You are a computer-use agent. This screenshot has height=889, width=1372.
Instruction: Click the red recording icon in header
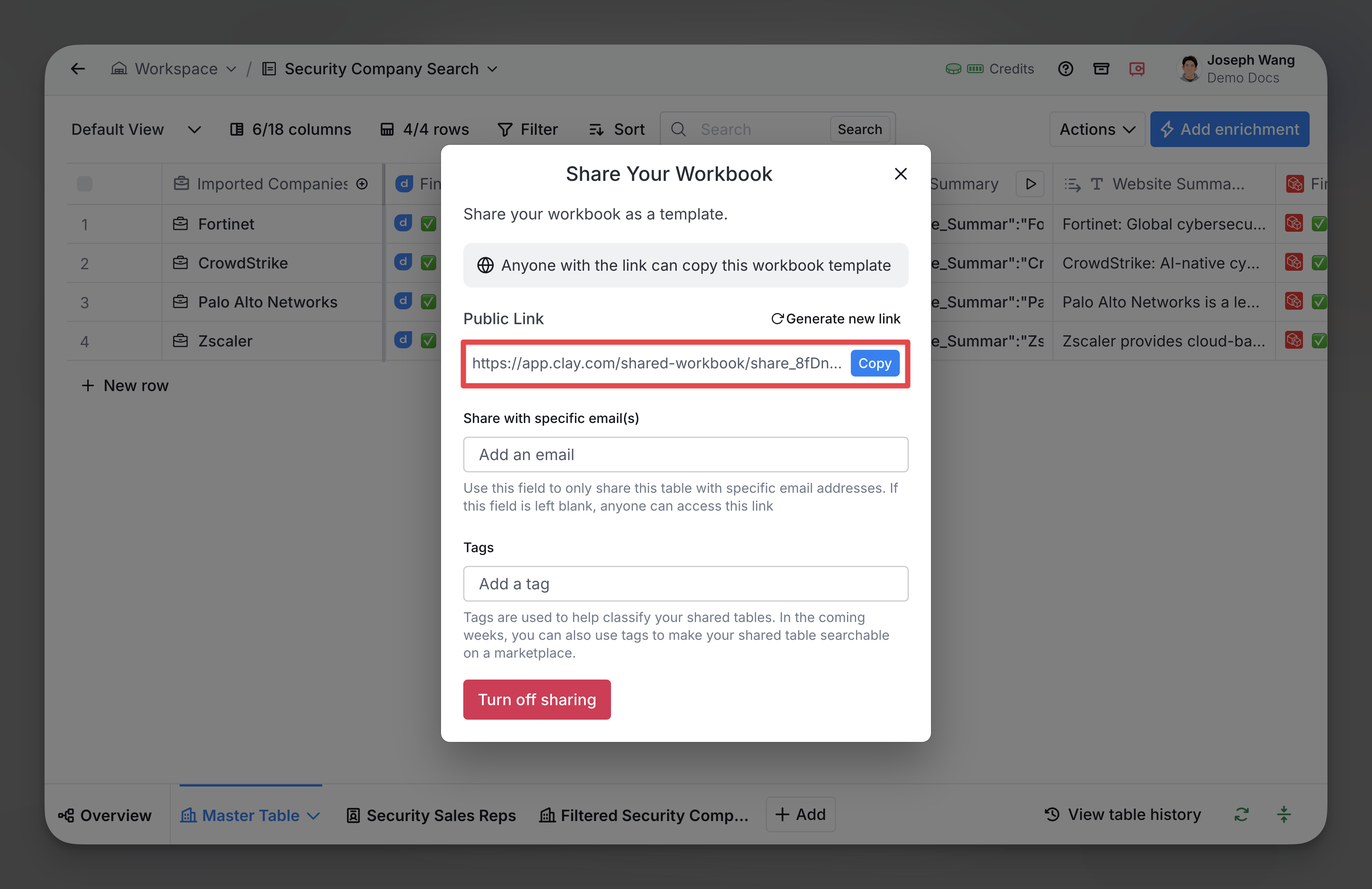click(x=1137, y=69)
